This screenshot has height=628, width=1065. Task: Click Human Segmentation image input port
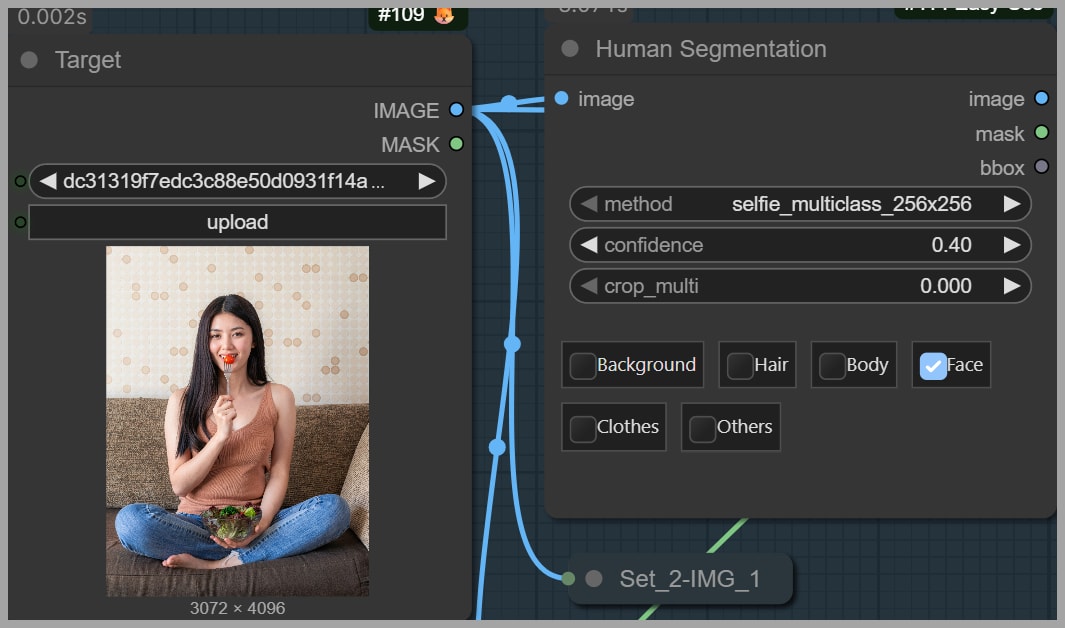561,98
